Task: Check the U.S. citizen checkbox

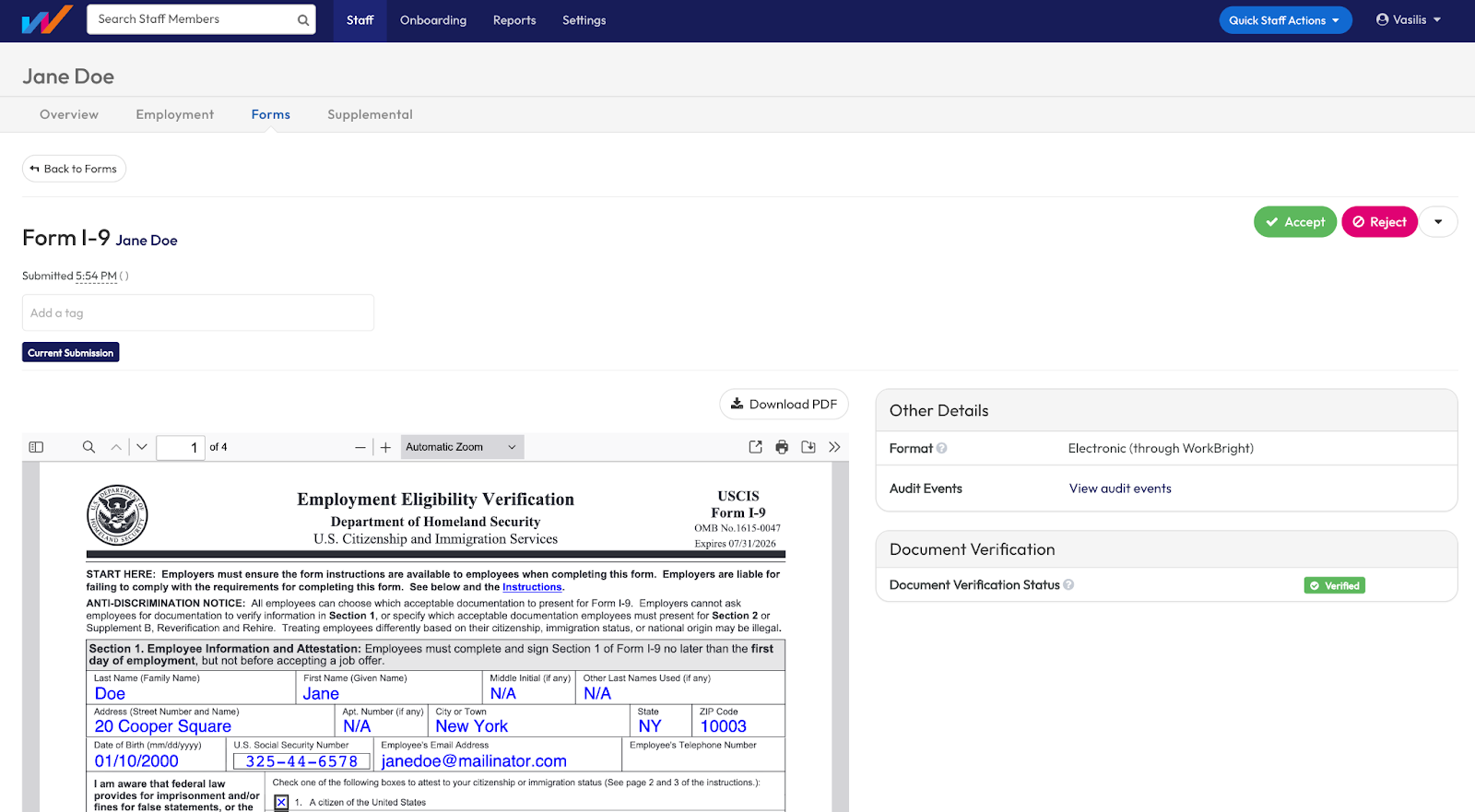Action: click(x=282, y=803)
